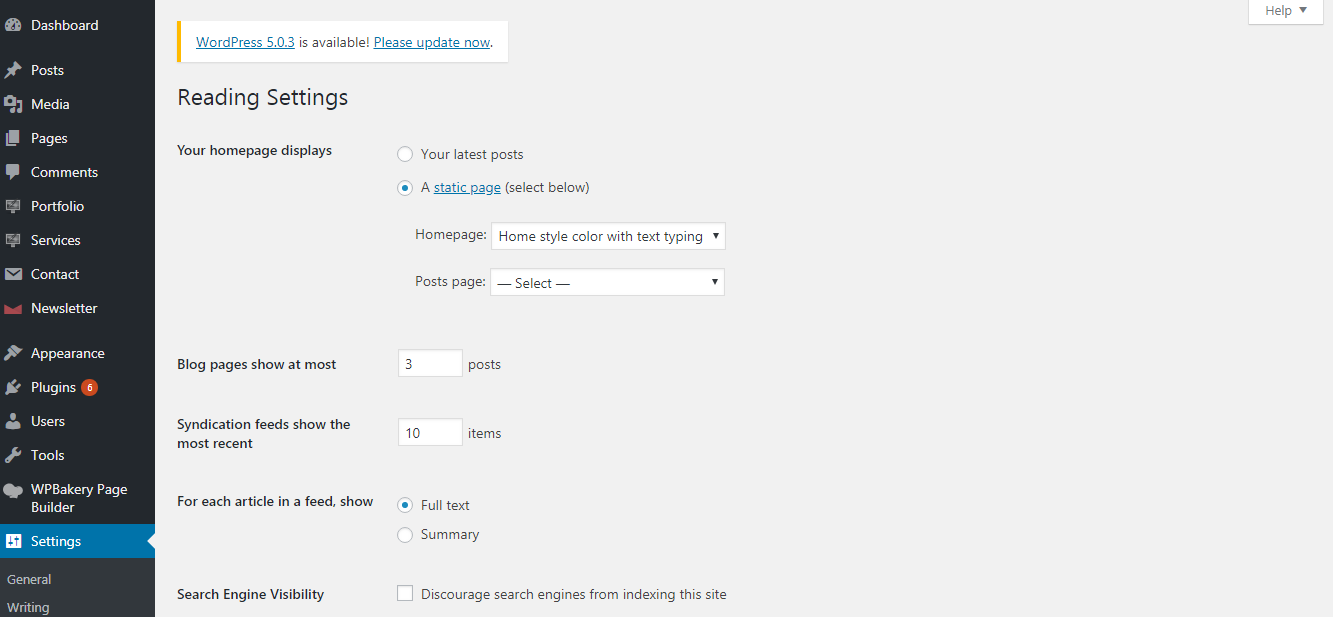This screenshot has height=617, width=1333.
Task: Choose the Summary feed option
Action: tap(405, 535)
